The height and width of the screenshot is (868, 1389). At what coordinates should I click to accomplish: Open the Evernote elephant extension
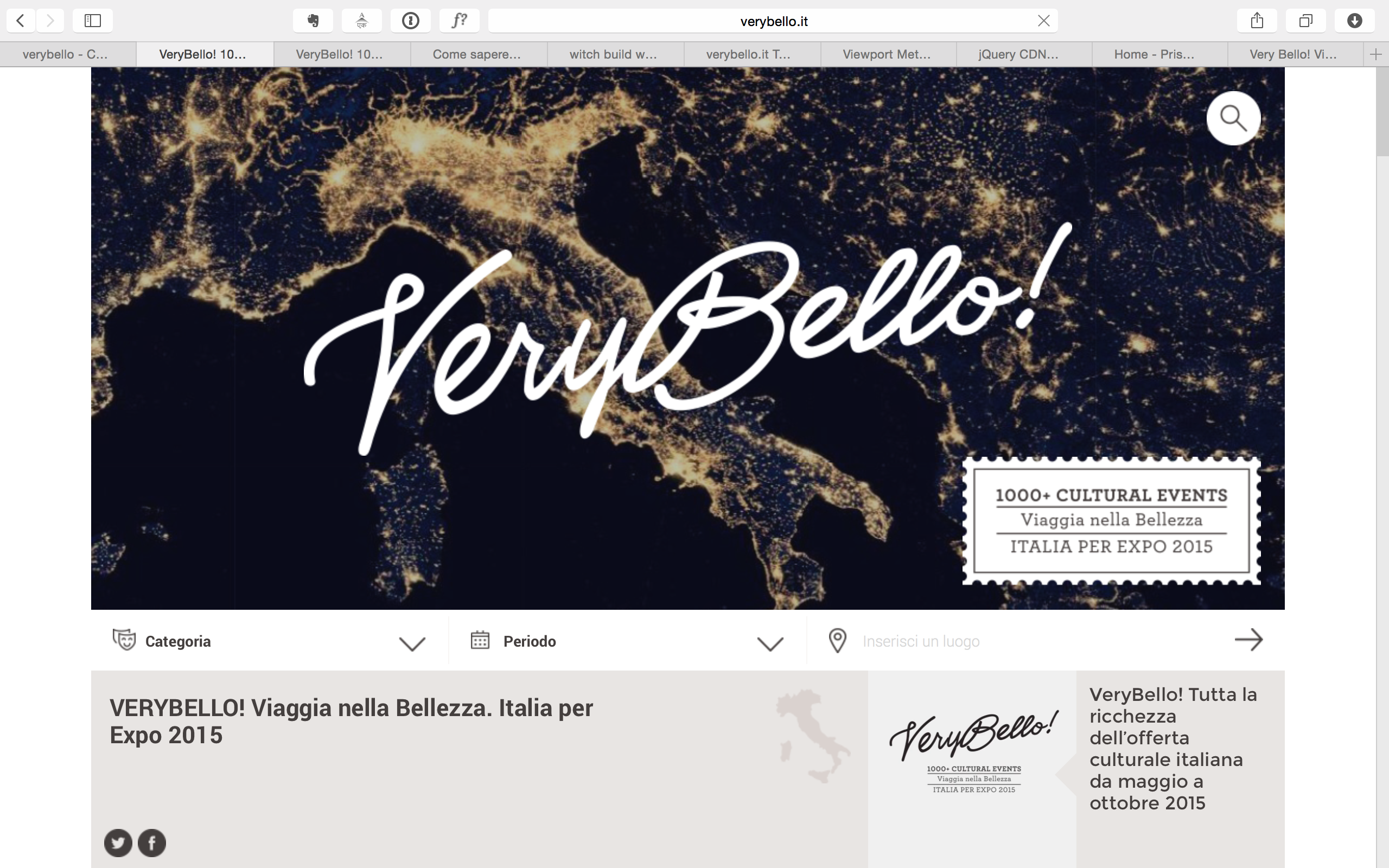coord(313,21)
